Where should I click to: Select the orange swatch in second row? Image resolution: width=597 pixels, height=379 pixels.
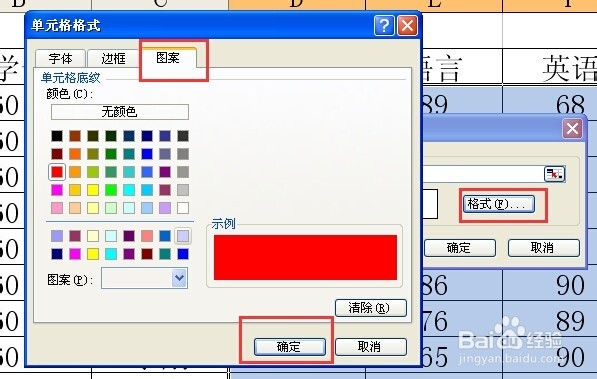pyautogui.click(x=75, y=154)
